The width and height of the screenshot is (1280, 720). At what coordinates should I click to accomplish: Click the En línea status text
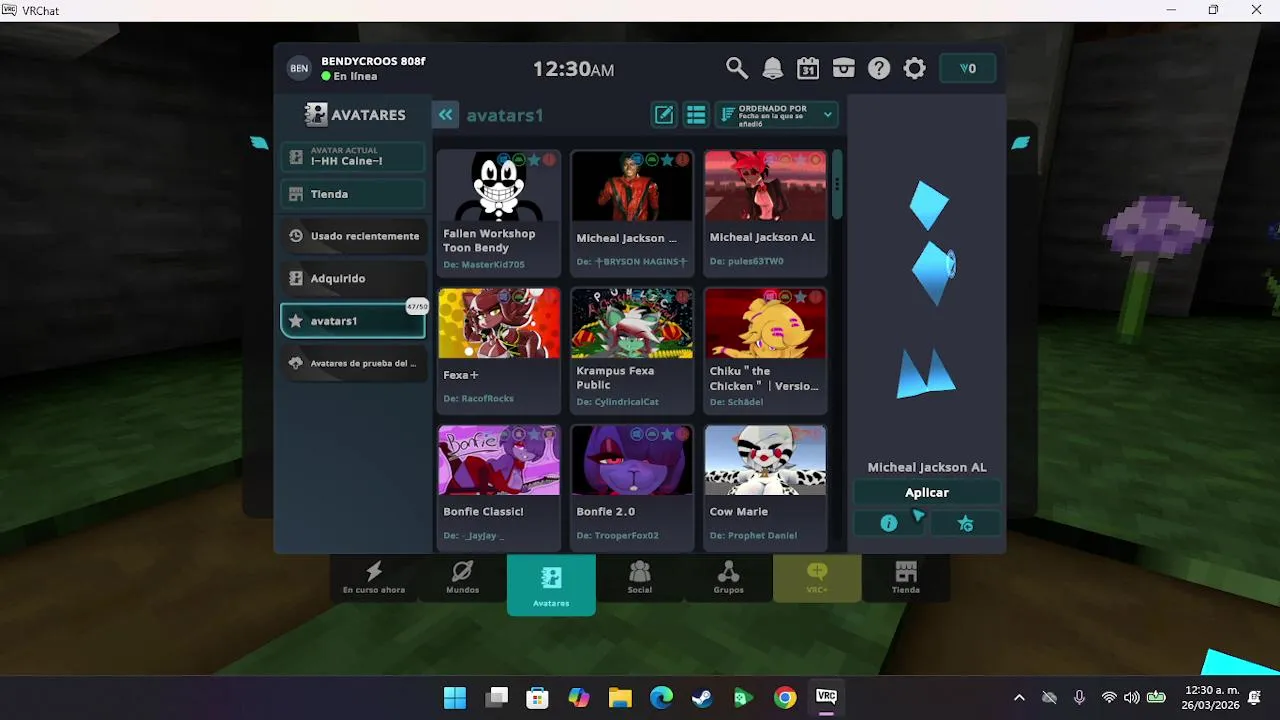[355, 76]
